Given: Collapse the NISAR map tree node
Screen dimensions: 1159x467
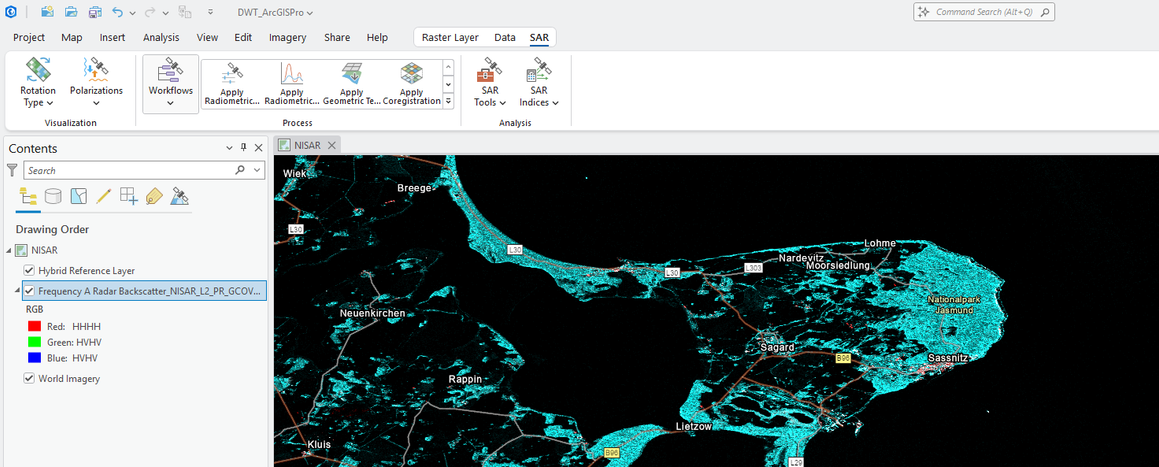Looking at the screenshot, I should click(x=8, y=250).
